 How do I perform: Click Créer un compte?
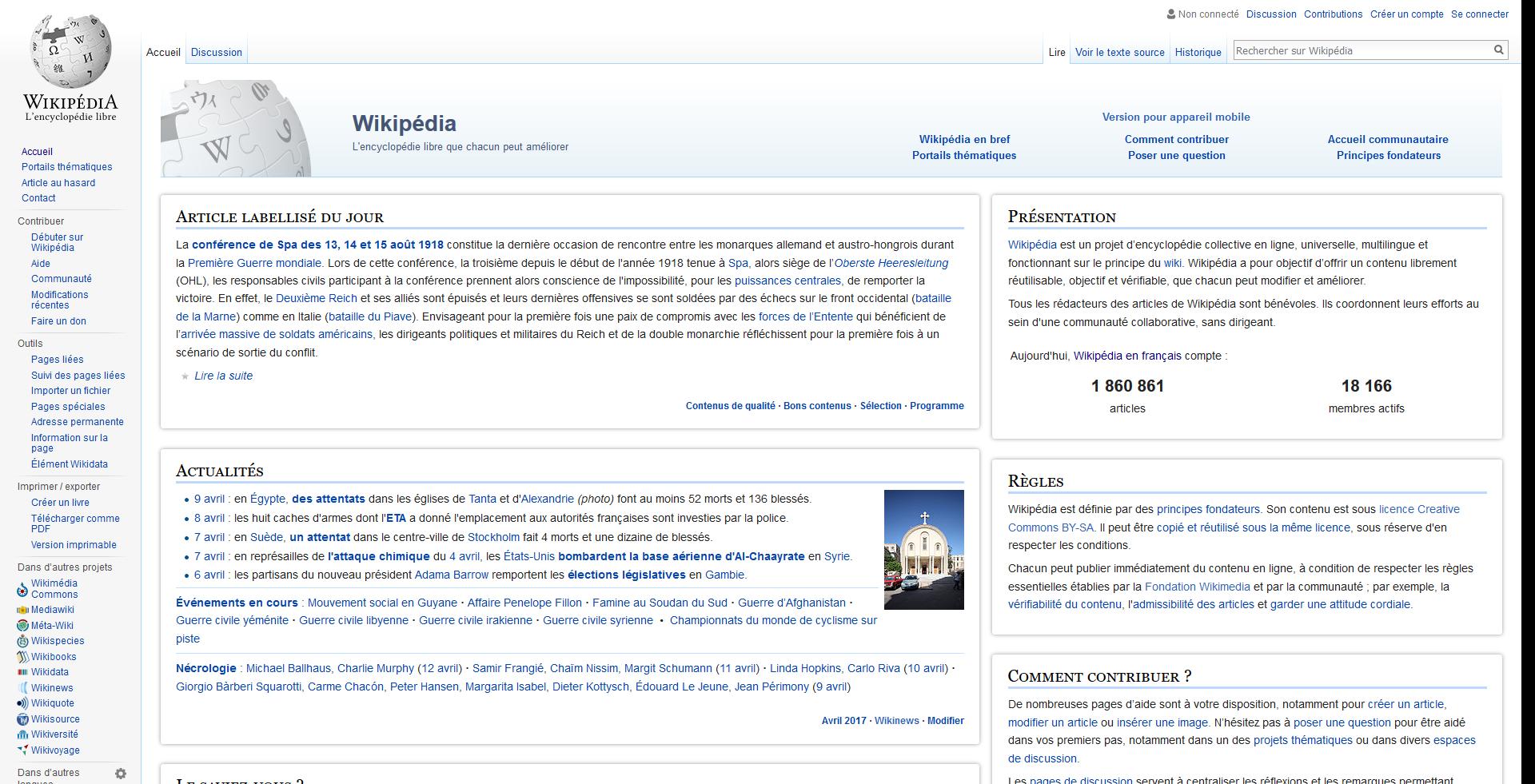point(1406,14)
